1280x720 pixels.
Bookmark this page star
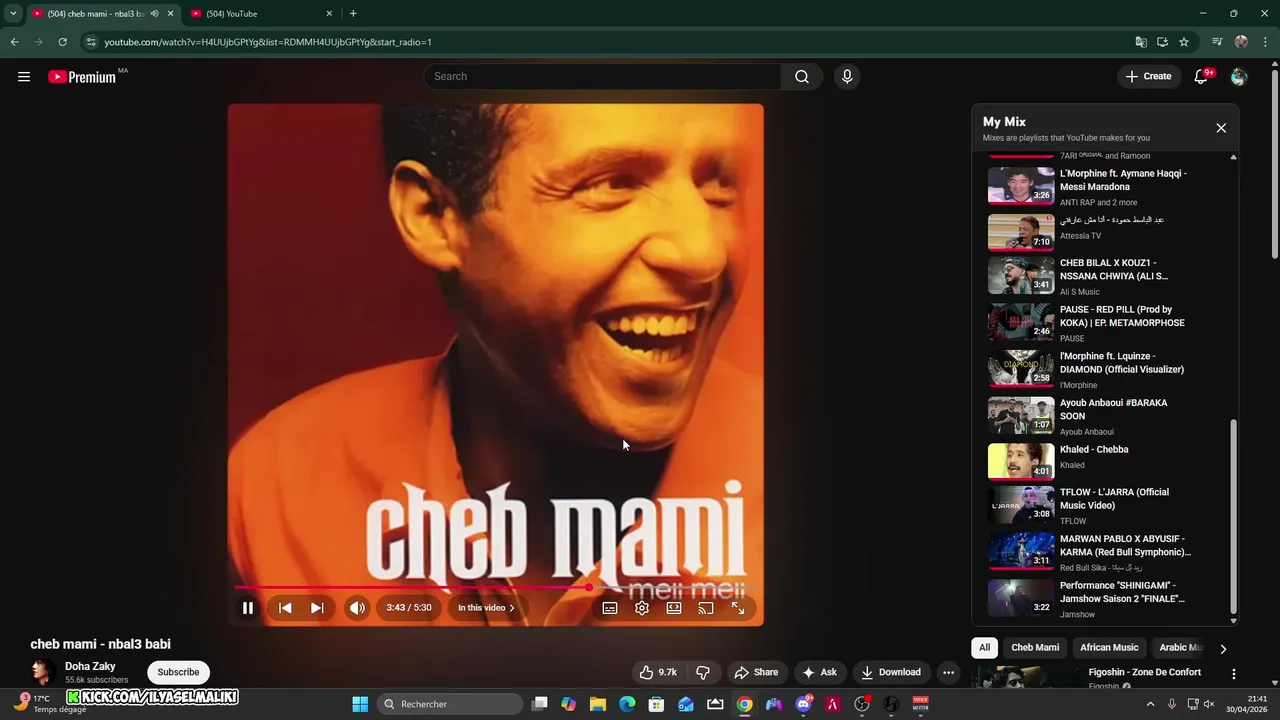click(x=1184, y=42)
